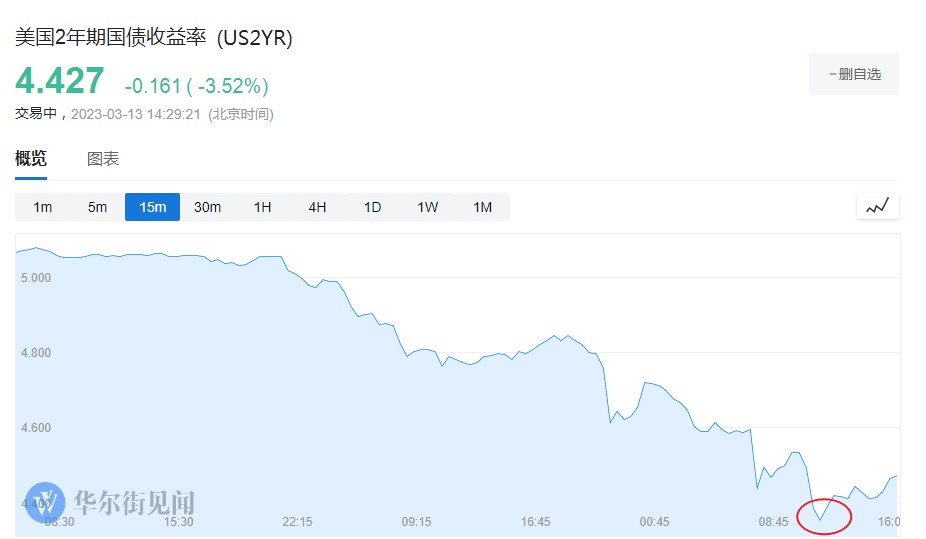Image resolution: width=926 pixels, height=539 pixels.
Task: Select the 1m timeframe
Action: (42, 207)
